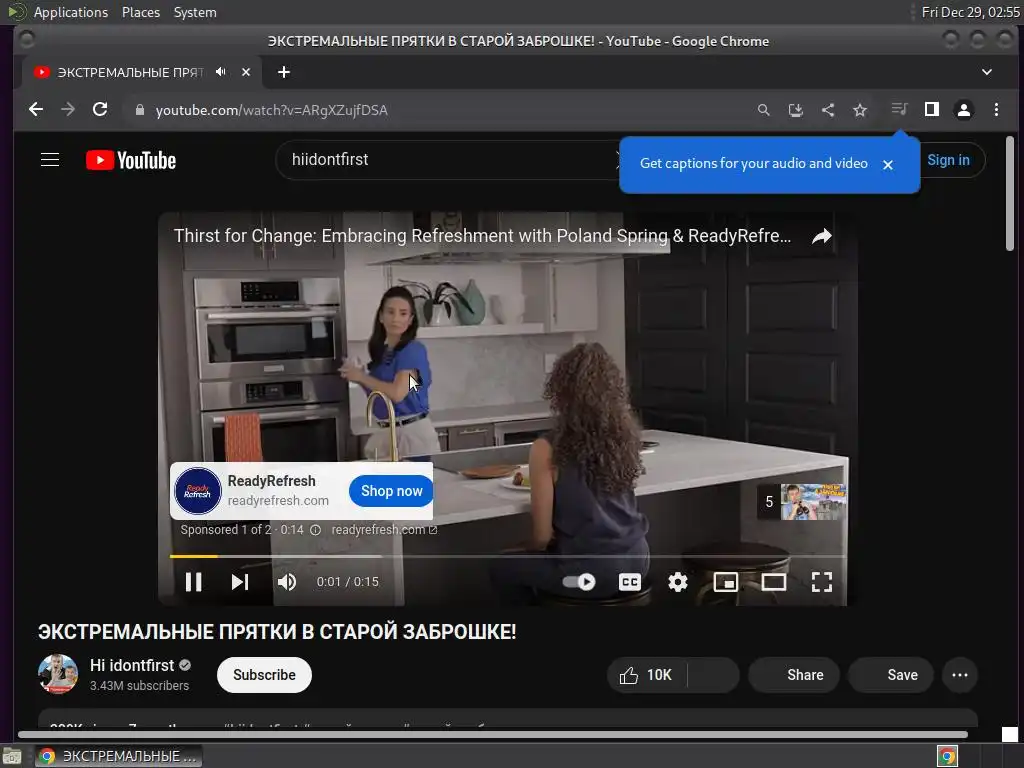
Task: Click the Sign in button
Action: point(948,160)
